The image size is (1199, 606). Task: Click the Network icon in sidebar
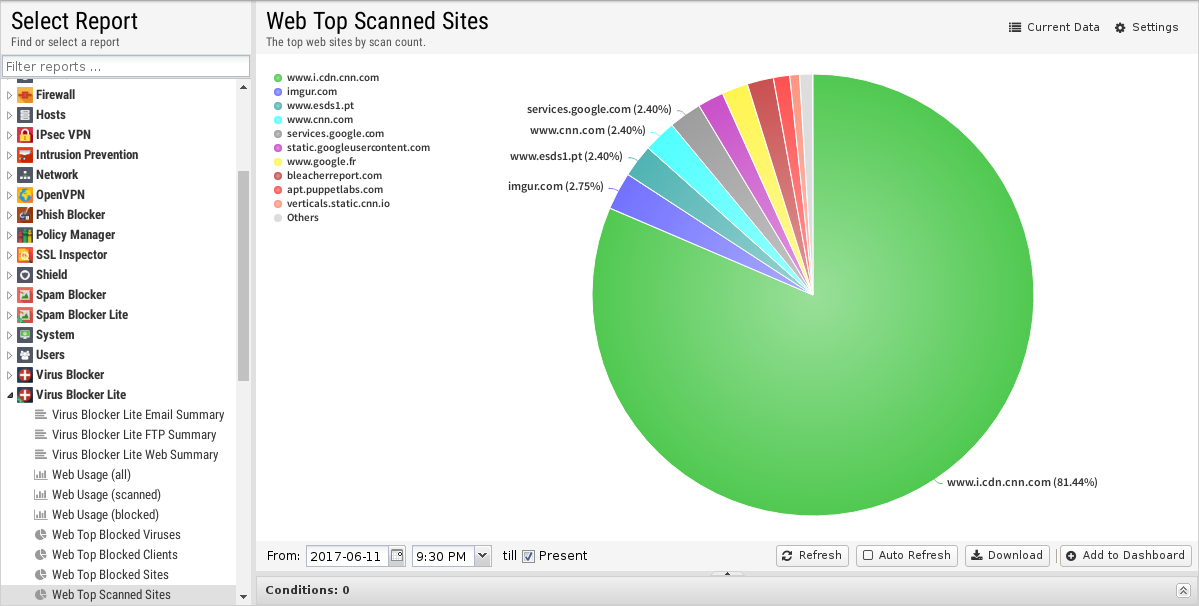pos(24,174)
